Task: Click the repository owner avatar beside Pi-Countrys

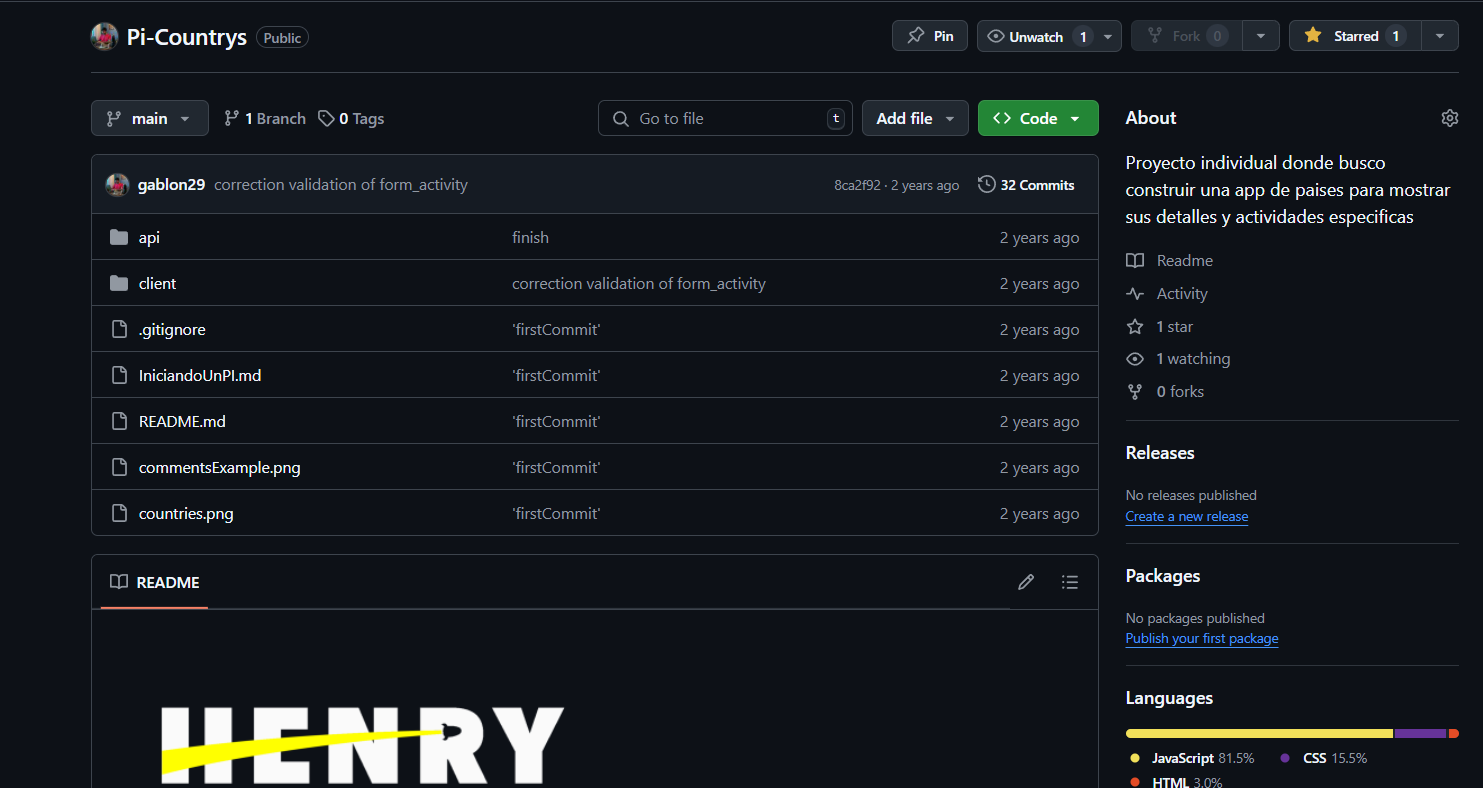Action: [x=104, y=37]
